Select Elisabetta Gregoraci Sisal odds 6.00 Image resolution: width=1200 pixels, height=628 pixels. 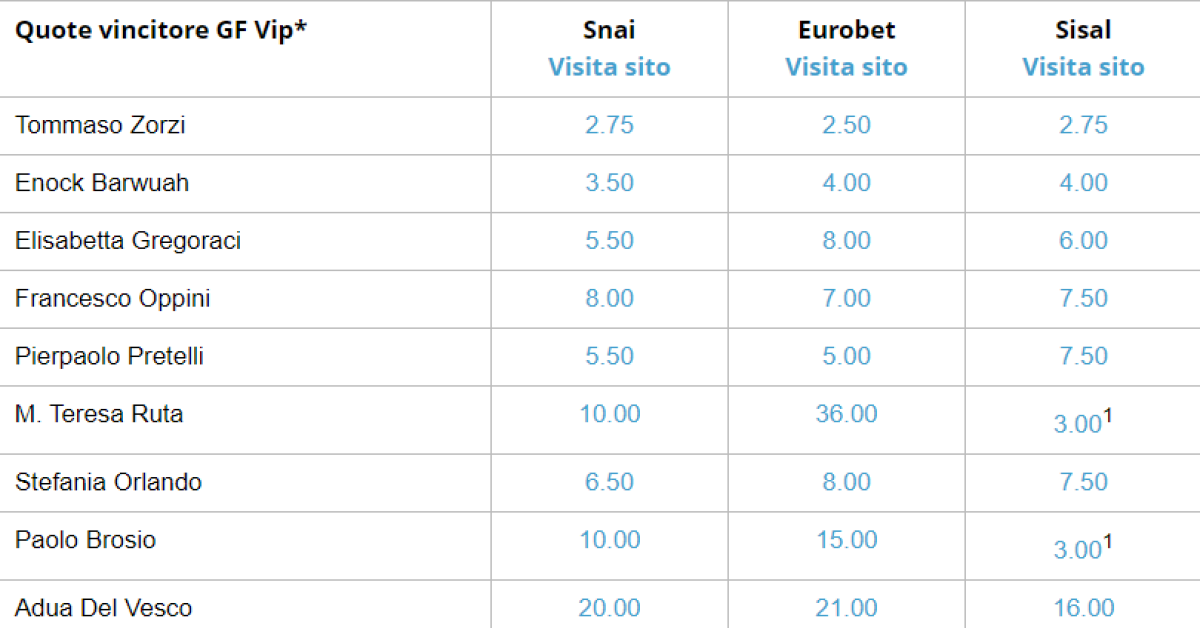click(x=1083, y=241)
